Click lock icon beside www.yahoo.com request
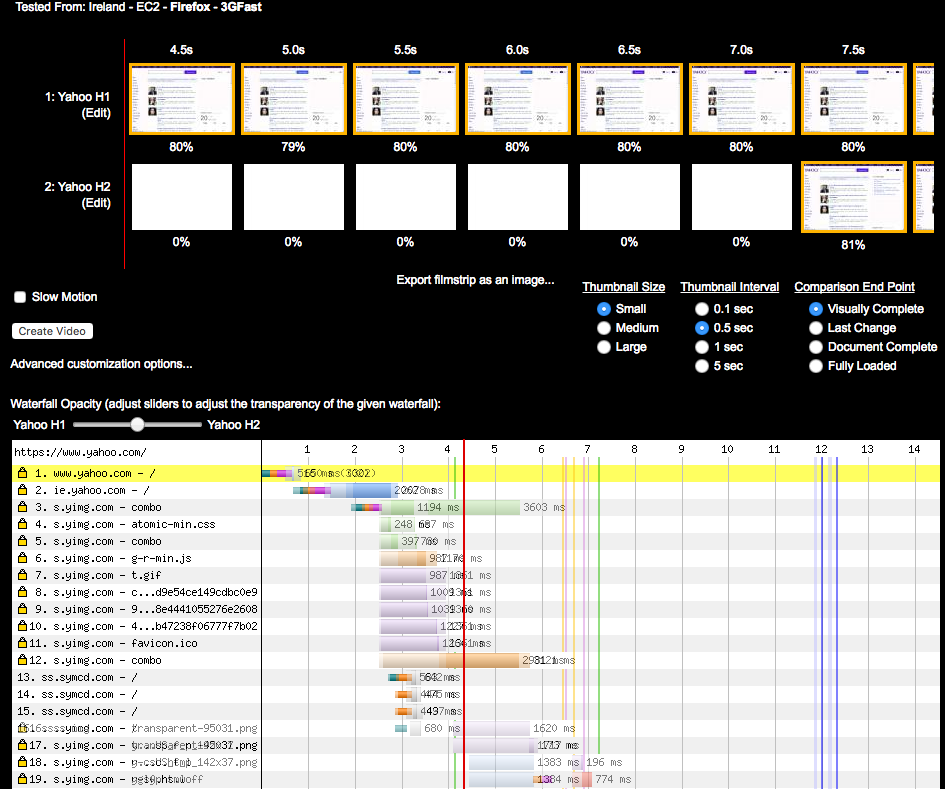 (22, 473)
